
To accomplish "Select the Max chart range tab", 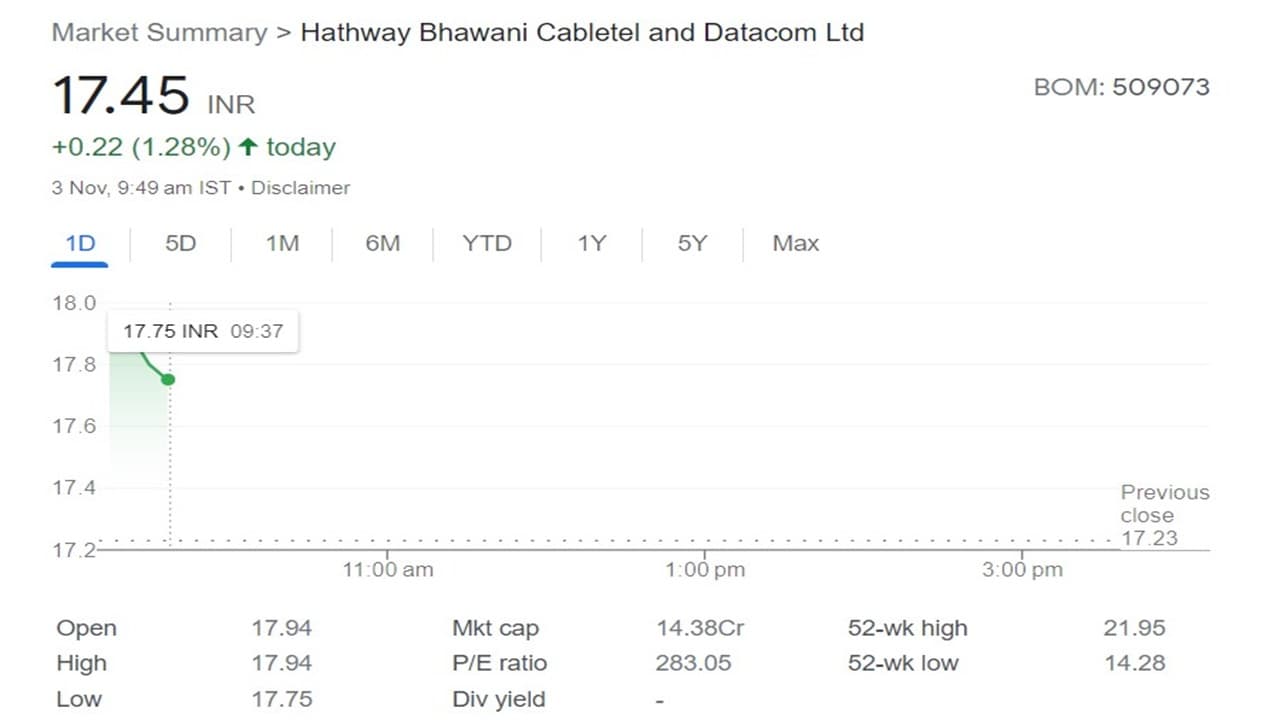I will pyautogui.click(x=795, y=243).
